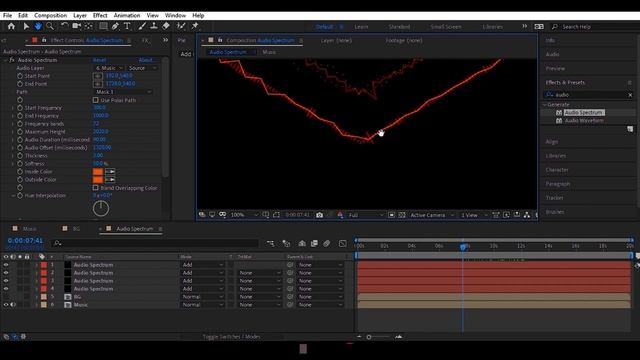Viewport: 640px width, 360px height.
Task: Enable Blend Overlapping Colors checkbox
Action: pos(96,188)
